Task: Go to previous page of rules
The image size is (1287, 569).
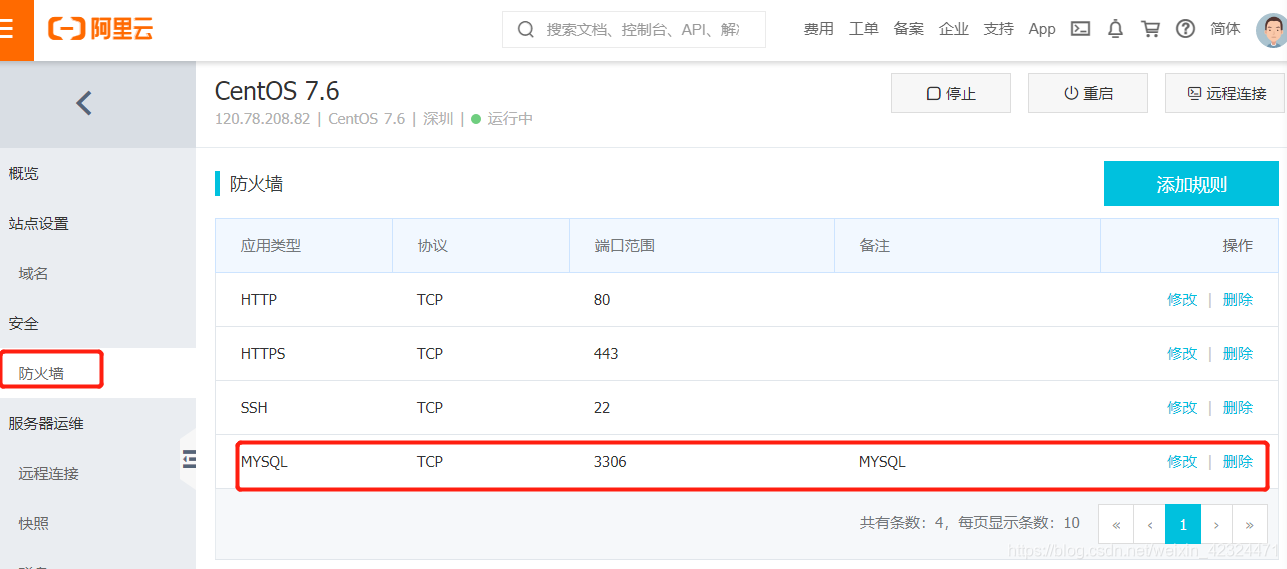Action: point(1150,524)
